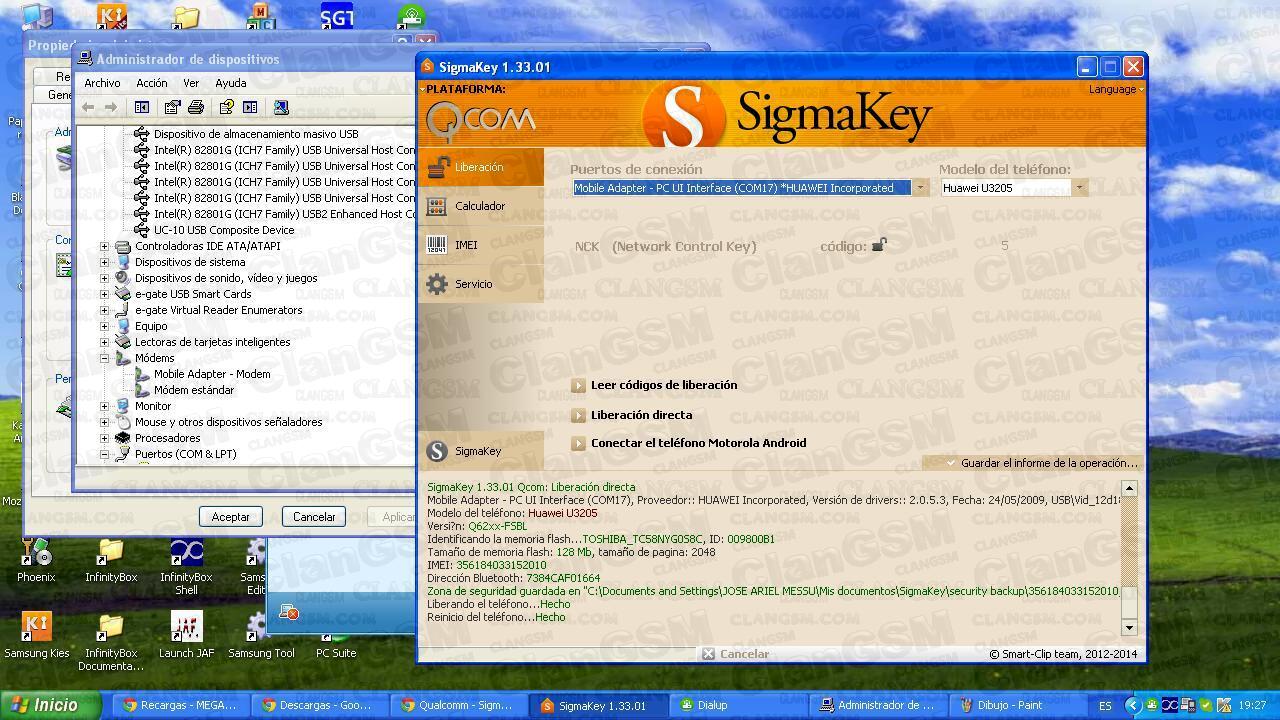Open the Servicio tab in SigmaKey
The image size is (1280, 720).
(x=481, y=284)
